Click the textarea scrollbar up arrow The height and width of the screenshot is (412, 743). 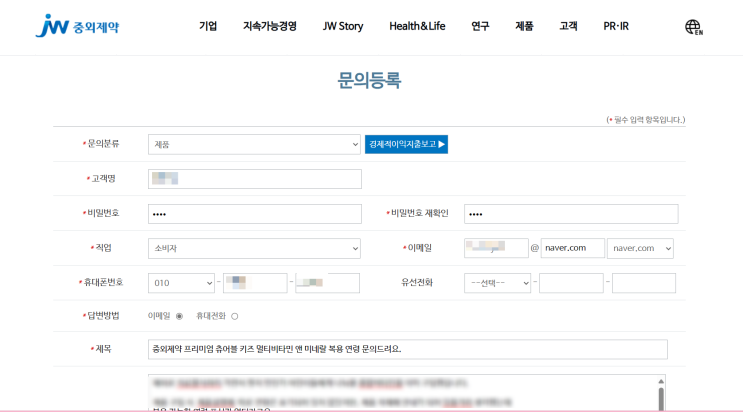(x=661, y=381)
